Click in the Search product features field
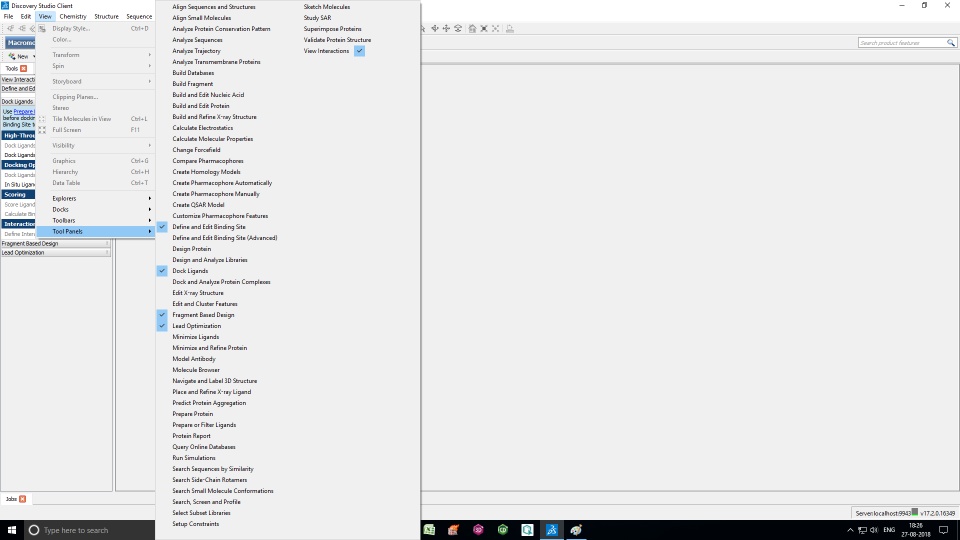The height and width of the screenshot is (540, 960). [901, 43]
